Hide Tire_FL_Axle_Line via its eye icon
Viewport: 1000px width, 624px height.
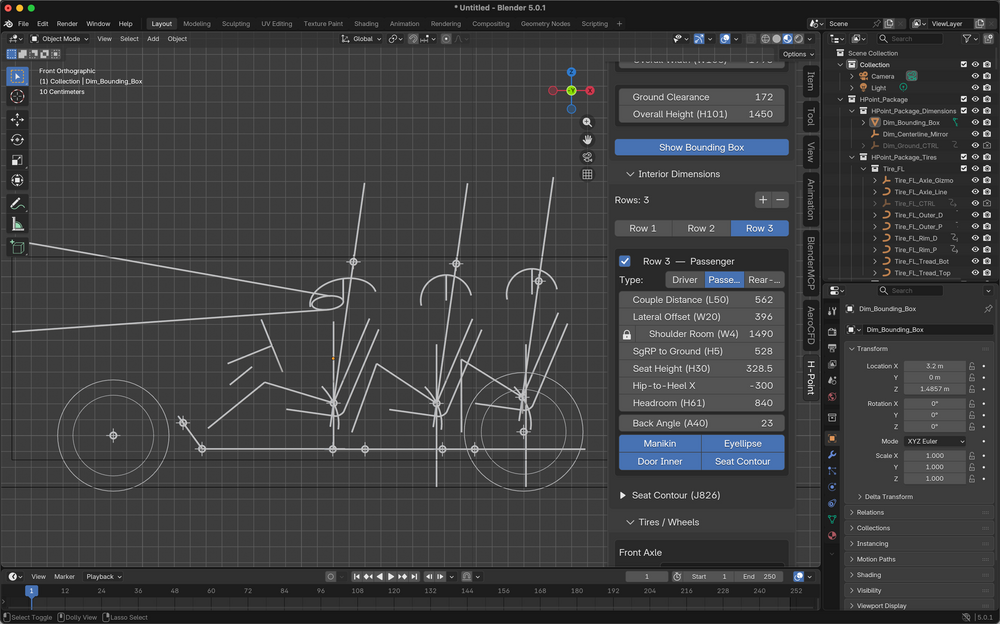(975, 192)
